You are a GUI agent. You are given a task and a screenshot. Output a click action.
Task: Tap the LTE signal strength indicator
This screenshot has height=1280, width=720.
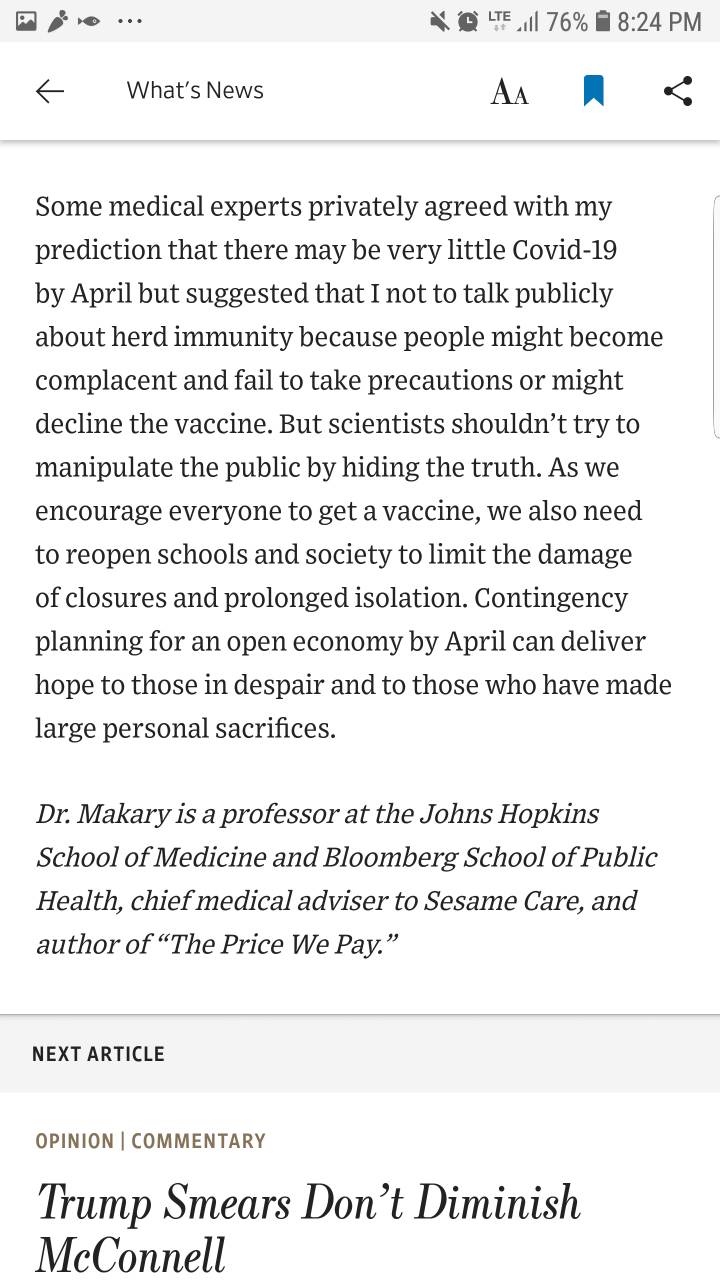point(513,21)
